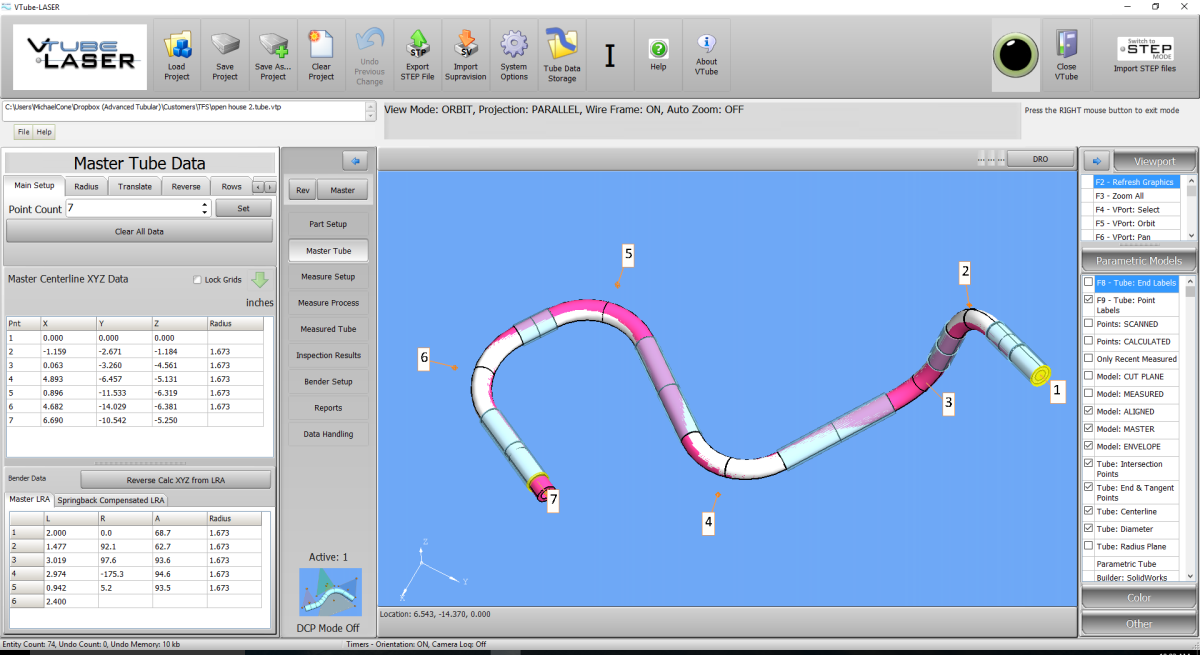The height and width of the screenshot is (655, 1200).
Task: Check the Points: SCANNED option
Action: point(1089,324)
